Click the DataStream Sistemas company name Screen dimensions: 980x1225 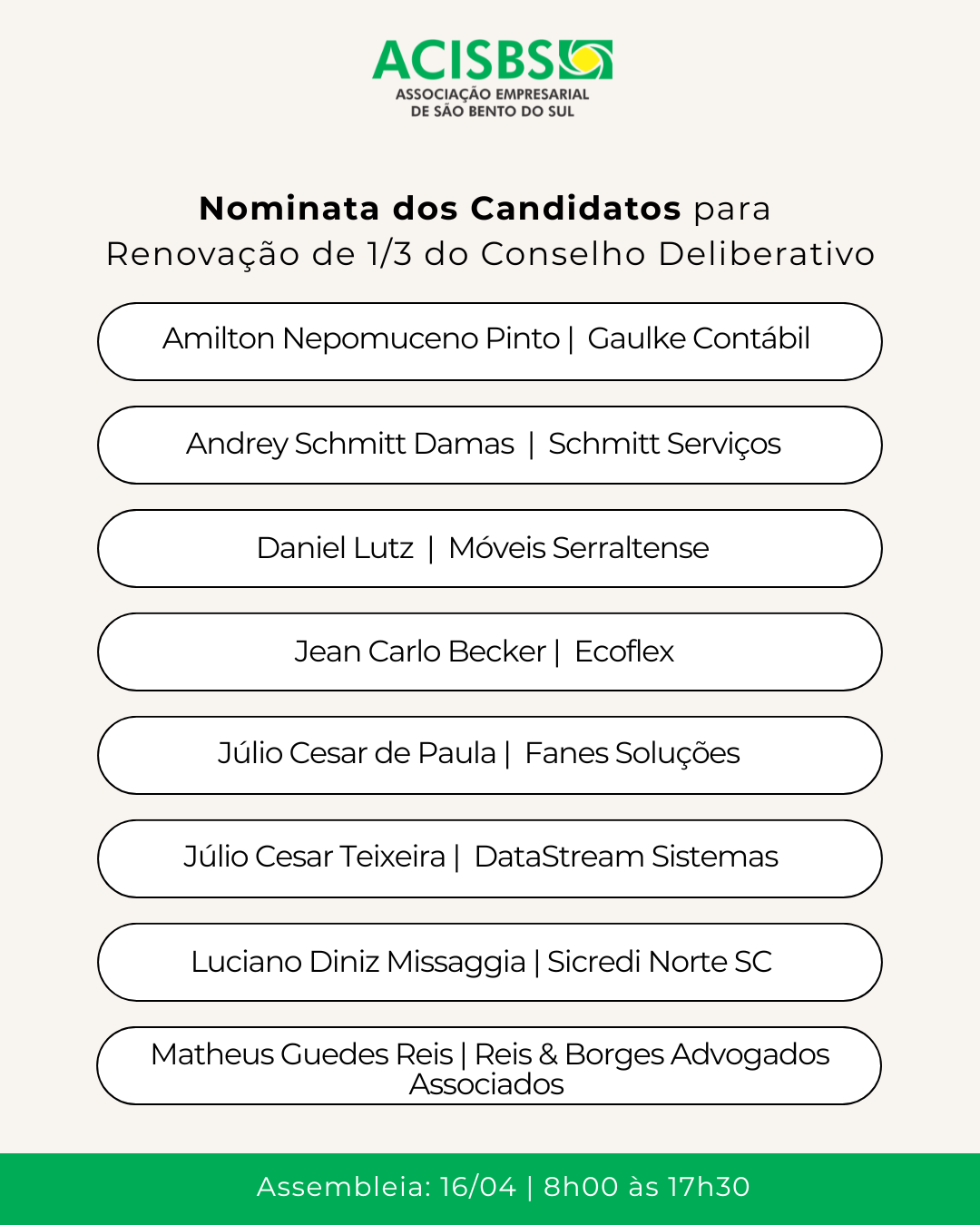[626, 857]
